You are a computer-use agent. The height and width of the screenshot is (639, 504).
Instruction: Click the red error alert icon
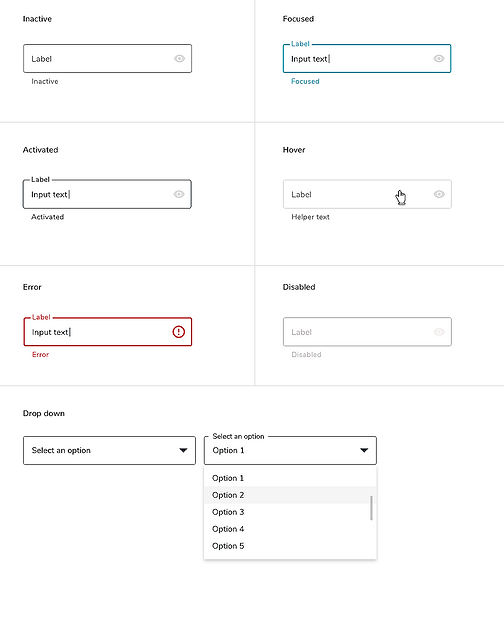[178, 332]
